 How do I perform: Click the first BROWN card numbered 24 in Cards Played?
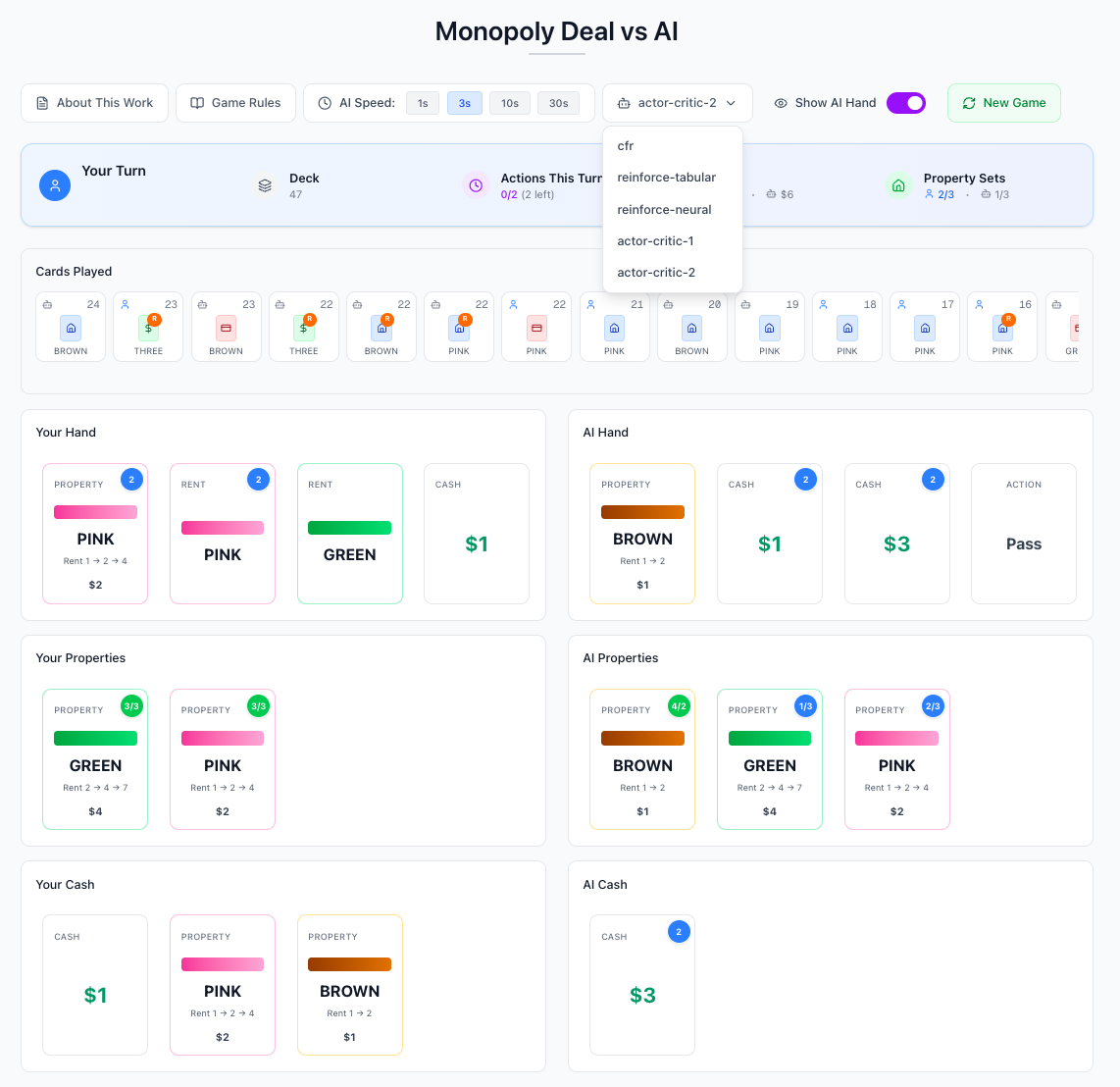(71, 328)
